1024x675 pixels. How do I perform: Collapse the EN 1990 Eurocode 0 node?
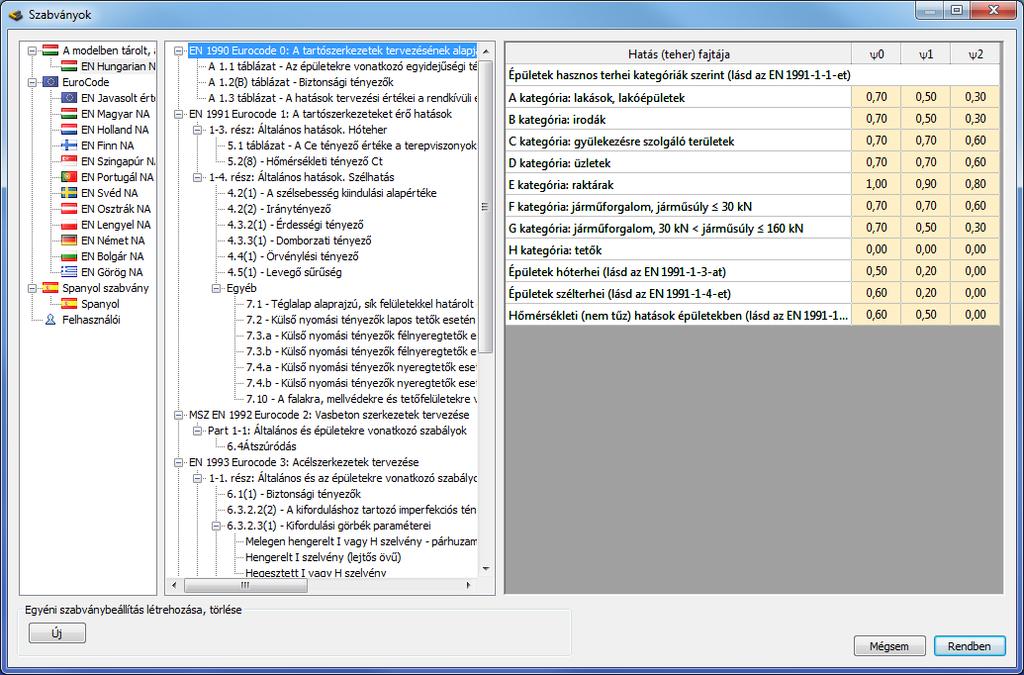coord(178,50)
